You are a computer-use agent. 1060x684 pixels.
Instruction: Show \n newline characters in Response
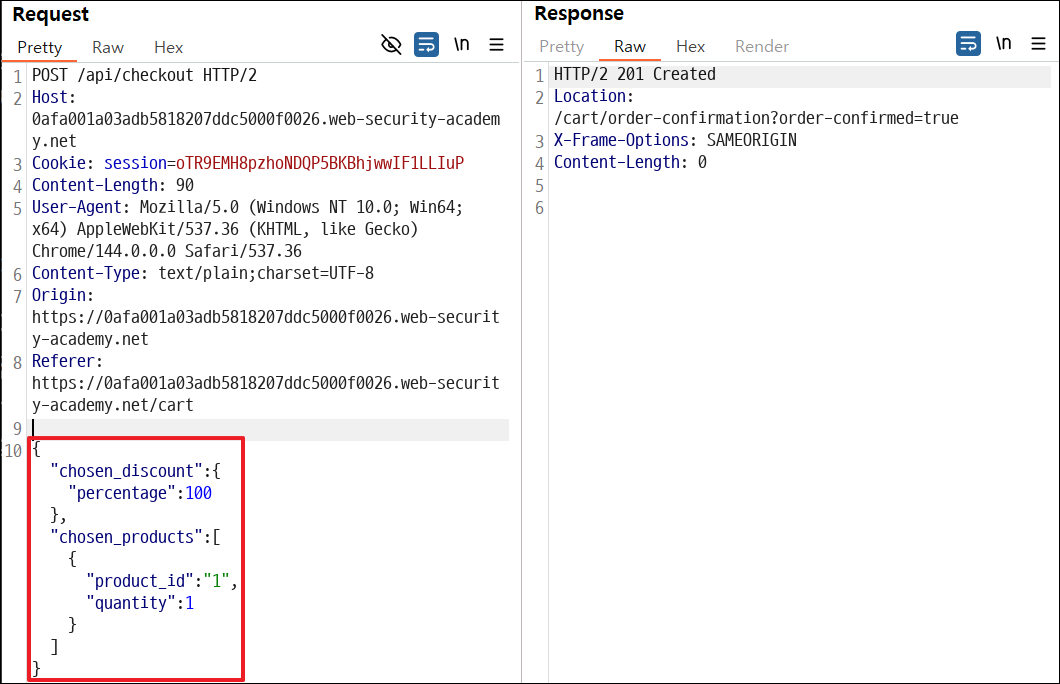point(1004,43)
